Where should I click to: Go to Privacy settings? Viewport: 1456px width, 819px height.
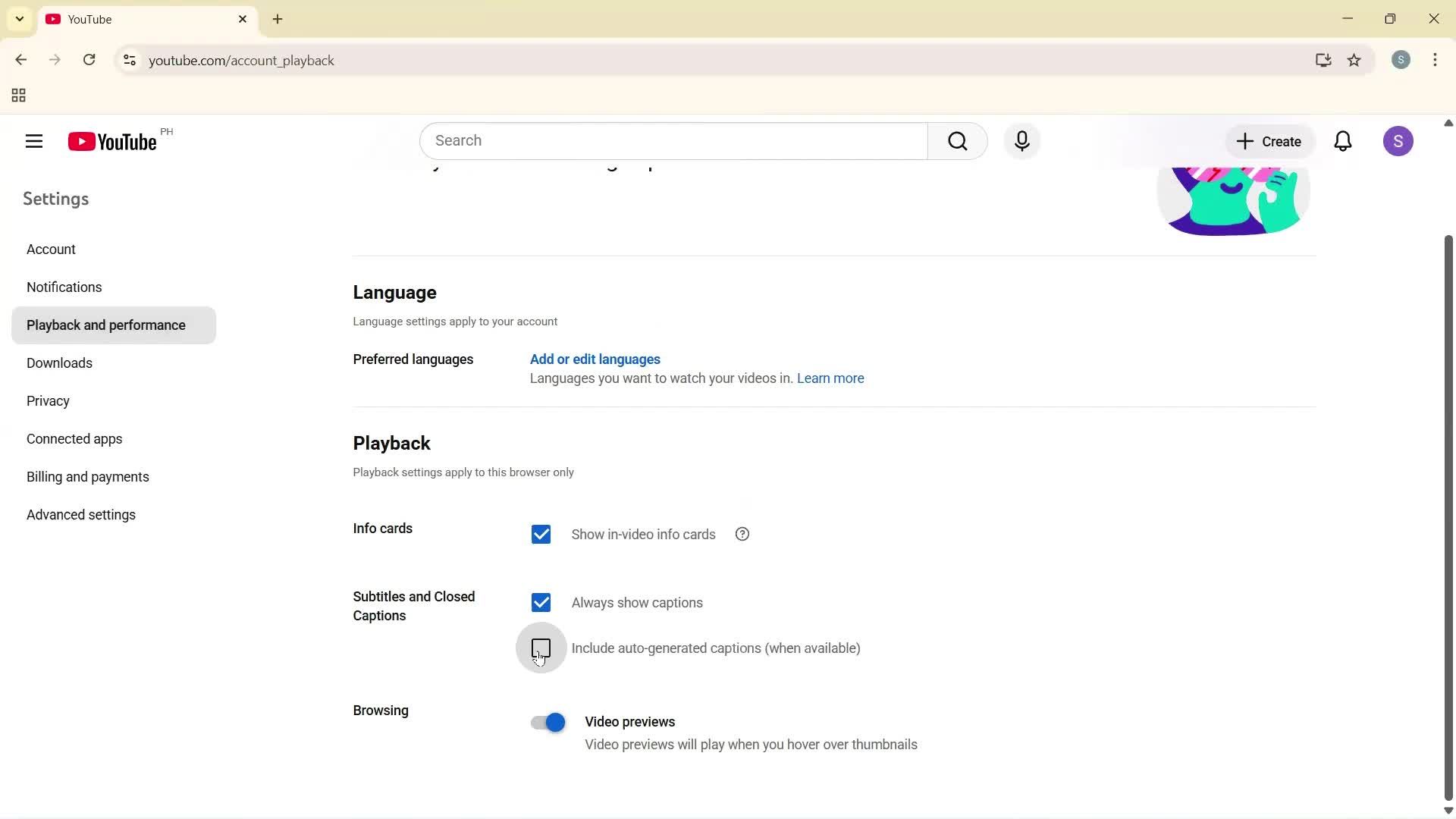[x=48, y=400]
